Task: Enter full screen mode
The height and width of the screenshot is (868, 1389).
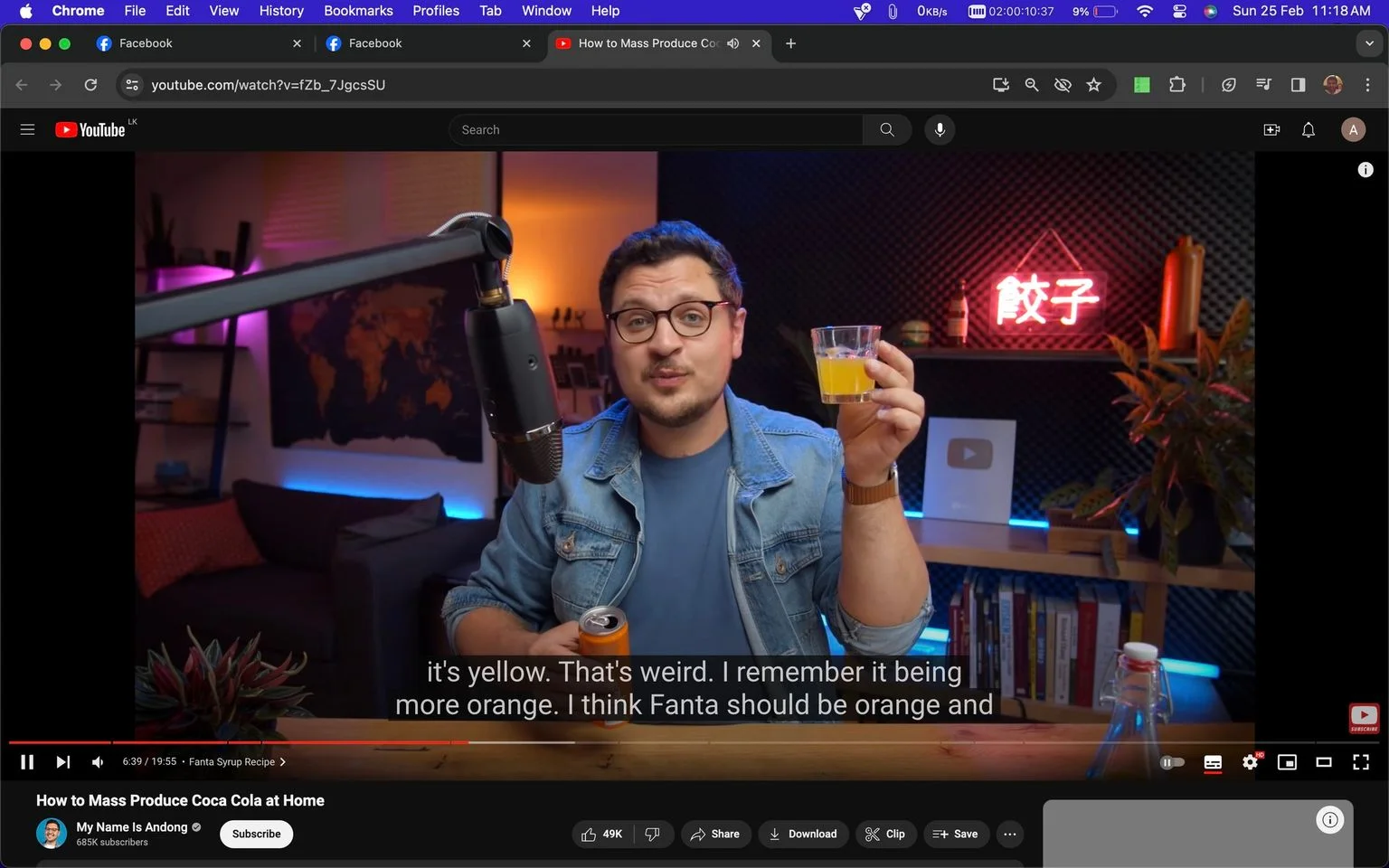Action: click(1361, 762)
